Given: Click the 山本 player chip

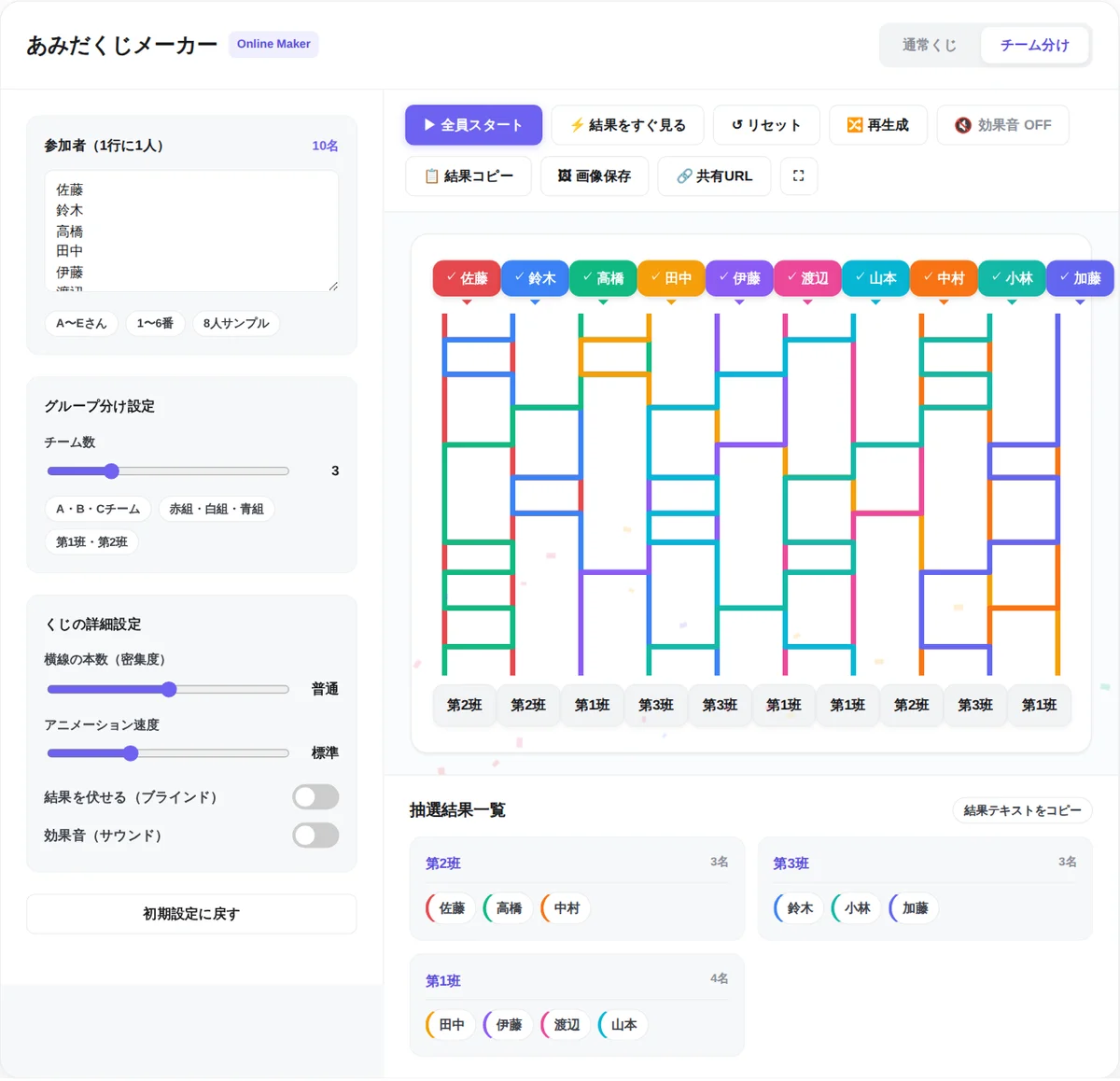Looking at the screenshot, I should pos(875,278).
